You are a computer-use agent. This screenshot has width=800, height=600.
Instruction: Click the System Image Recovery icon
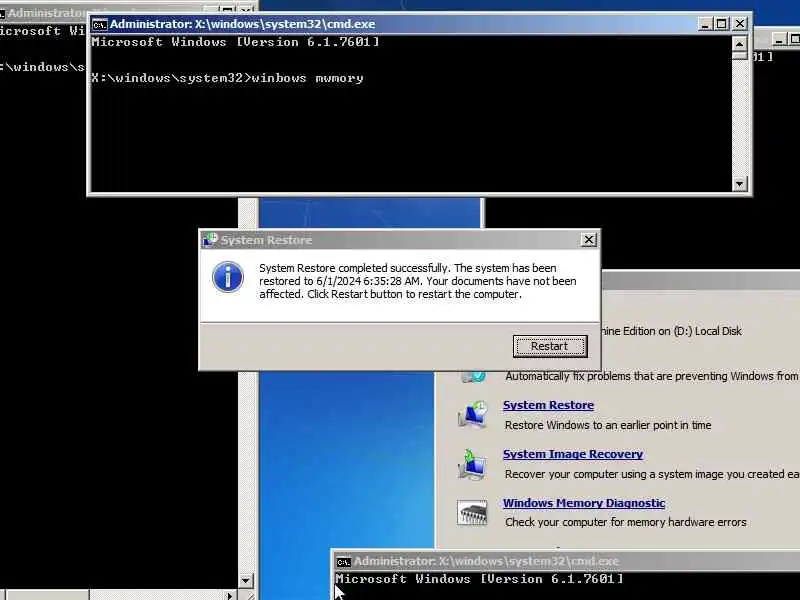coord(472,464)
